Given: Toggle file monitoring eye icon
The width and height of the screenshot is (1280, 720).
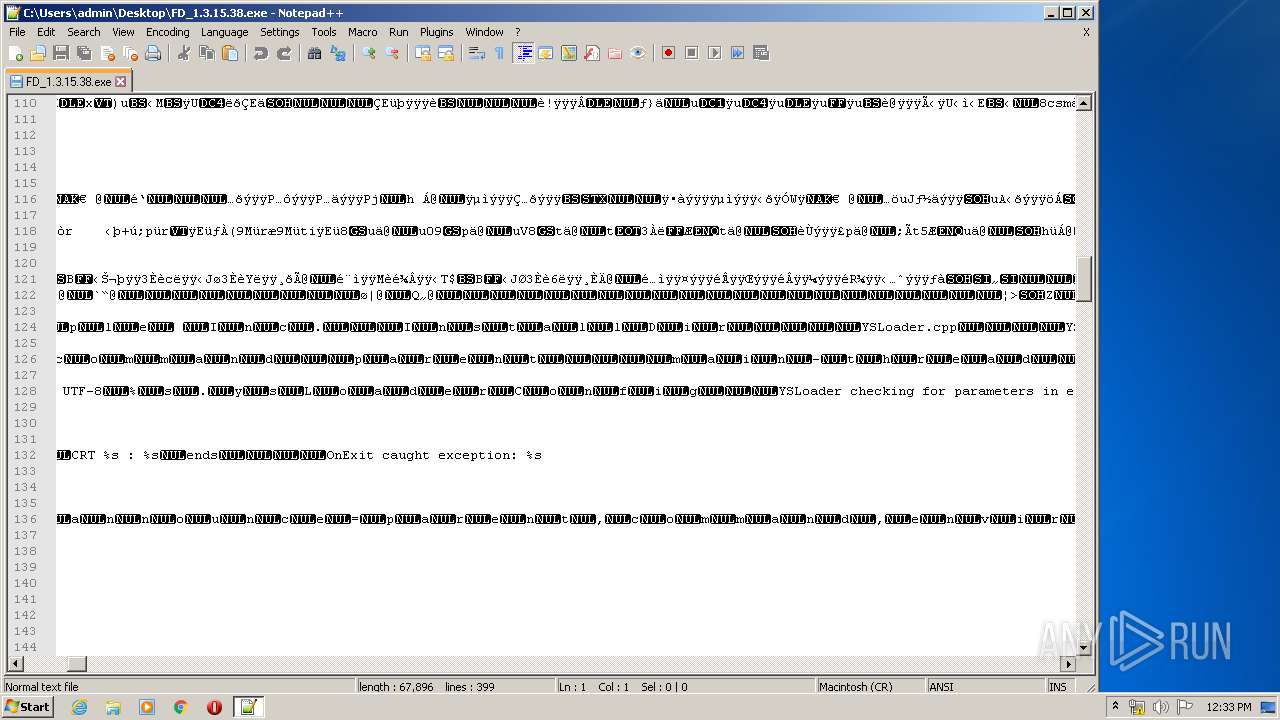Looking at the screenshot, I should pyautogui.click(x=638, y=53).
